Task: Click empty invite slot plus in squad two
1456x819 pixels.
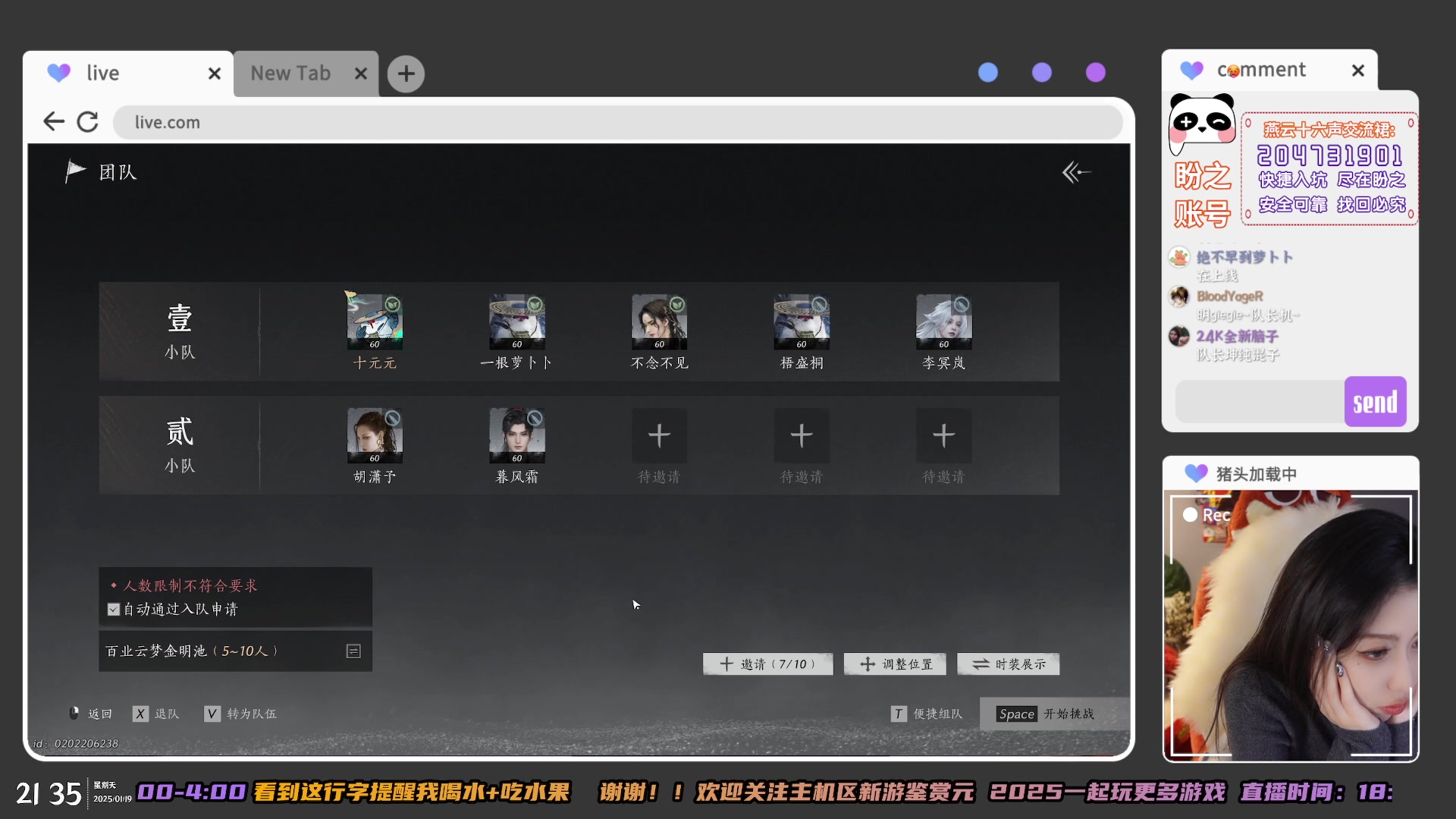Action: point(659,435)
